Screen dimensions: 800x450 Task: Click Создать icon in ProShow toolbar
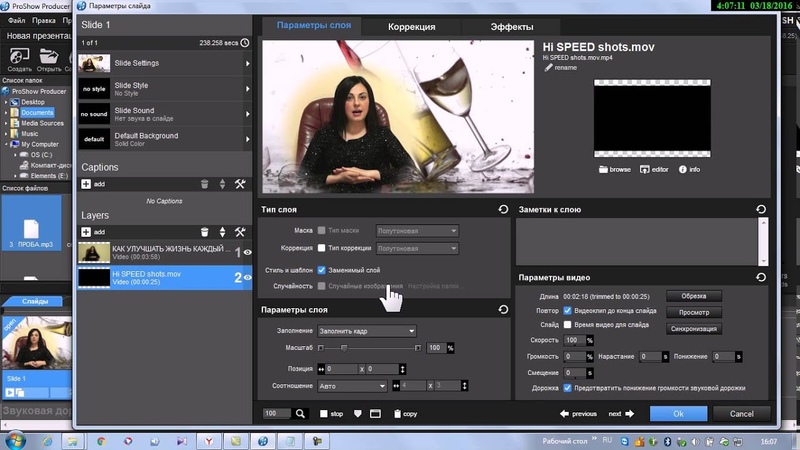click(x=19, y=56)
